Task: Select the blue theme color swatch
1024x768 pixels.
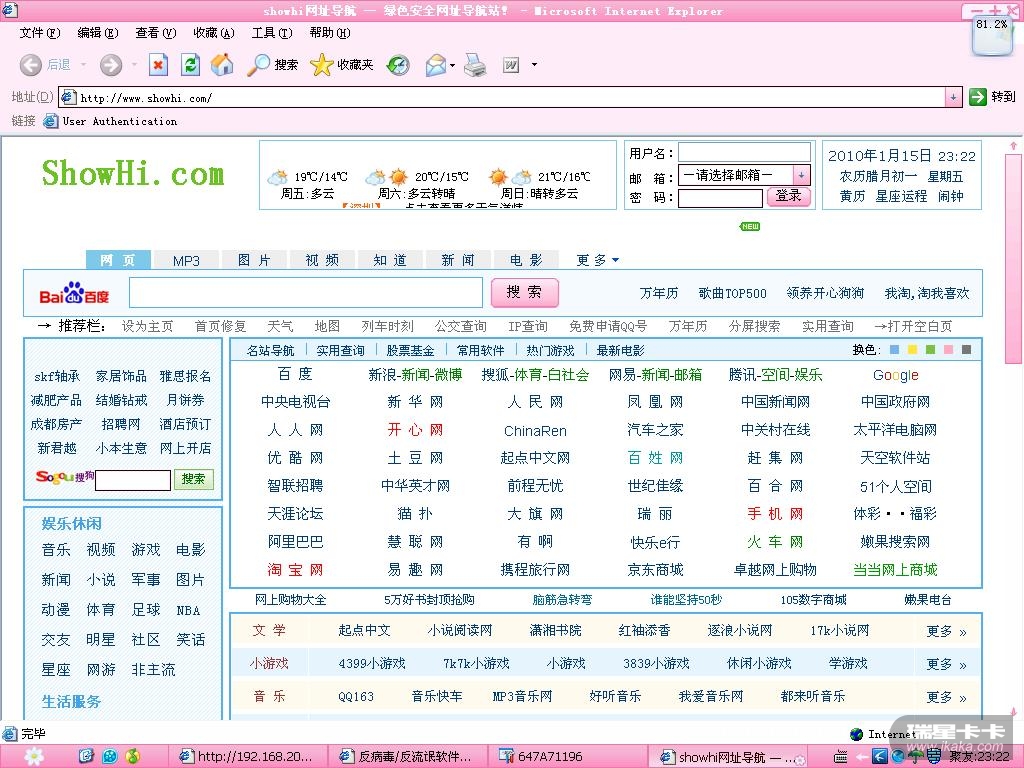Action: pyautogui.click(x=895, y=349)
